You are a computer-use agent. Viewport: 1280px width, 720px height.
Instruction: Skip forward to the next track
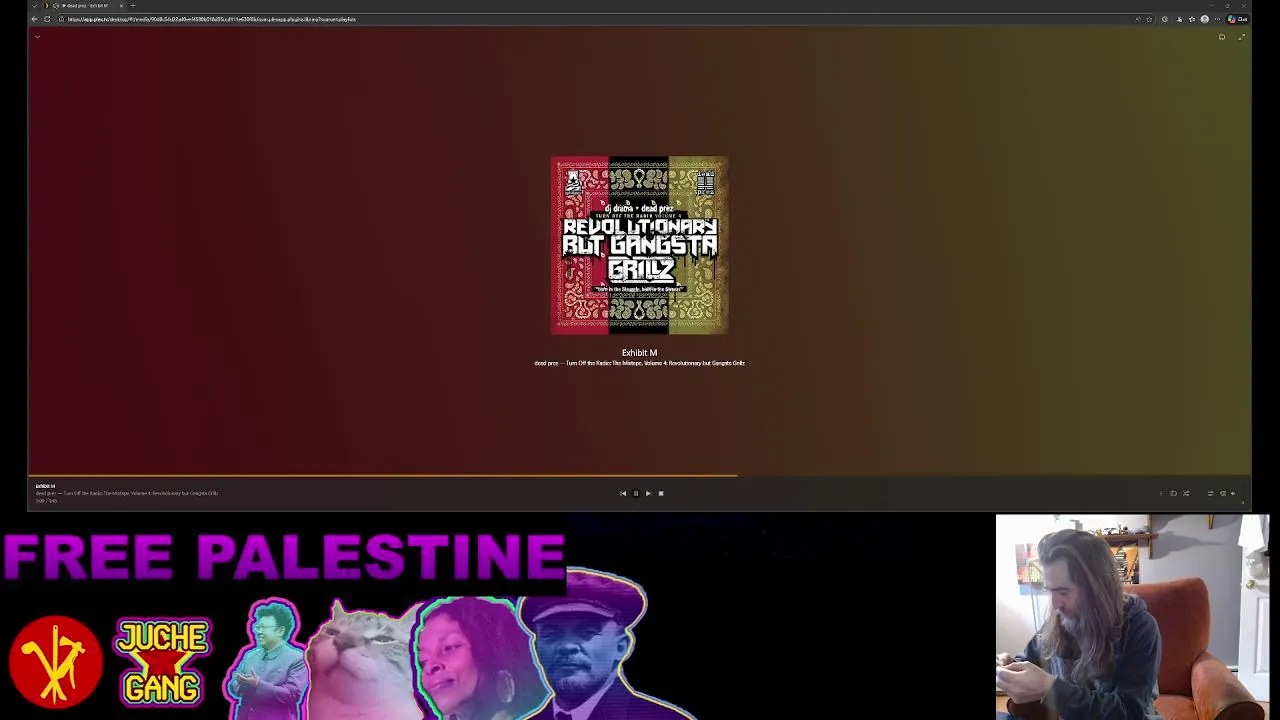(648, 493)
